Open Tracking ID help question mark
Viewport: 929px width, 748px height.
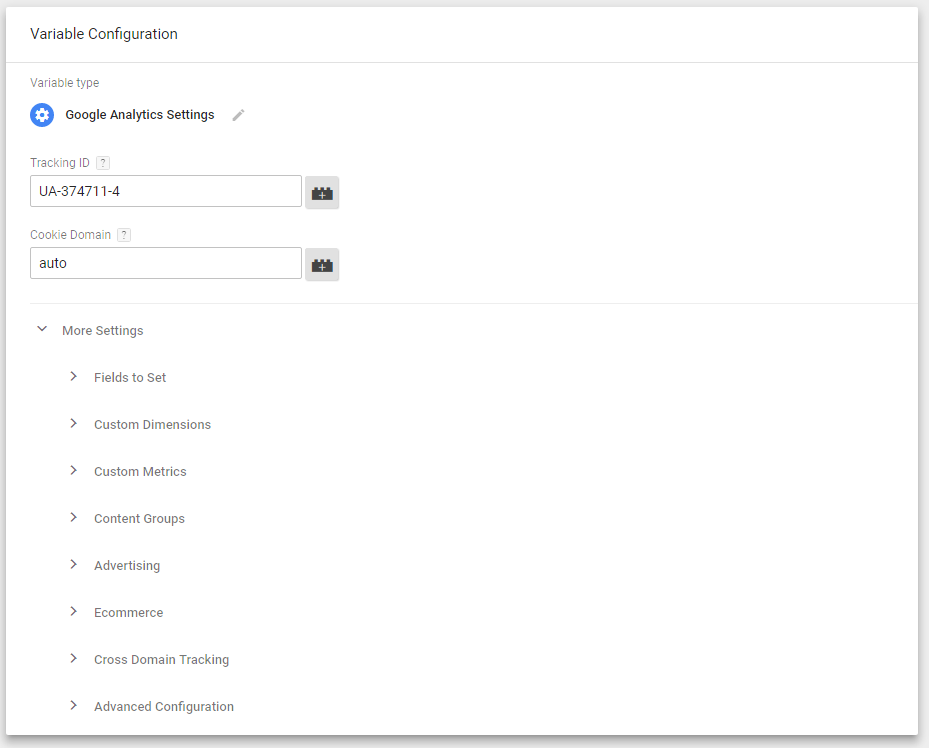(103, 163)
